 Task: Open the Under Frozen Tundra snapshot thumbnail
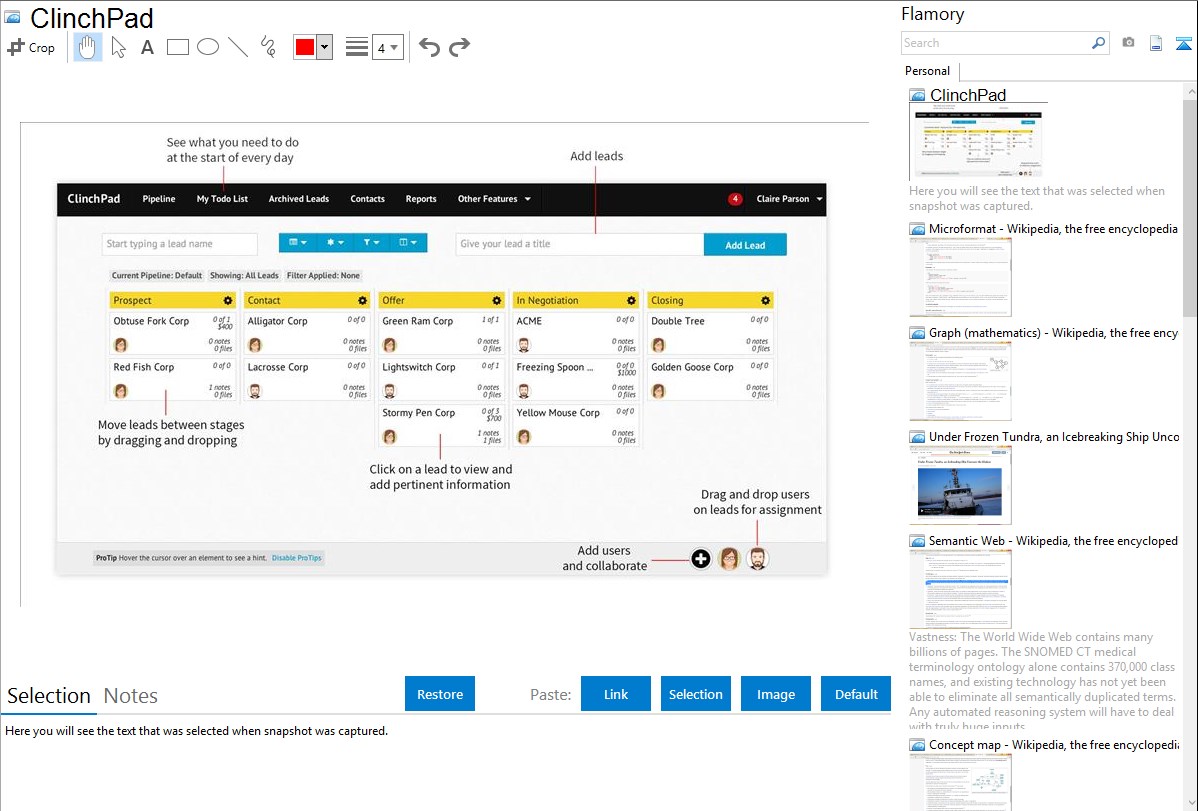(960, 484)
